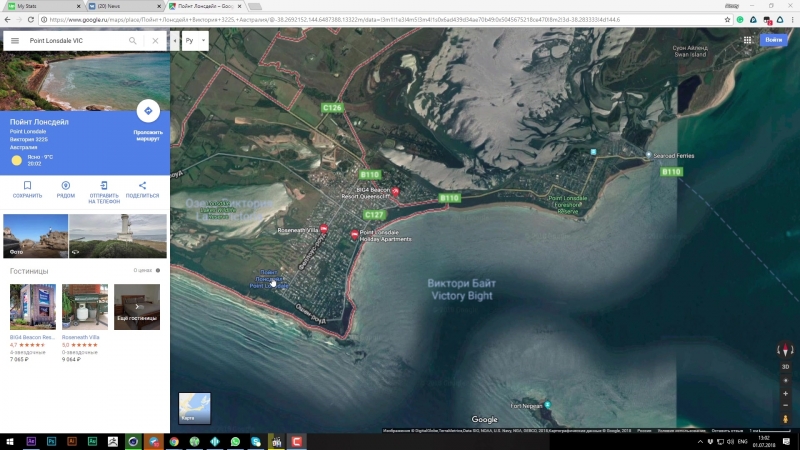Close the My Stats tab

point(79,6)
